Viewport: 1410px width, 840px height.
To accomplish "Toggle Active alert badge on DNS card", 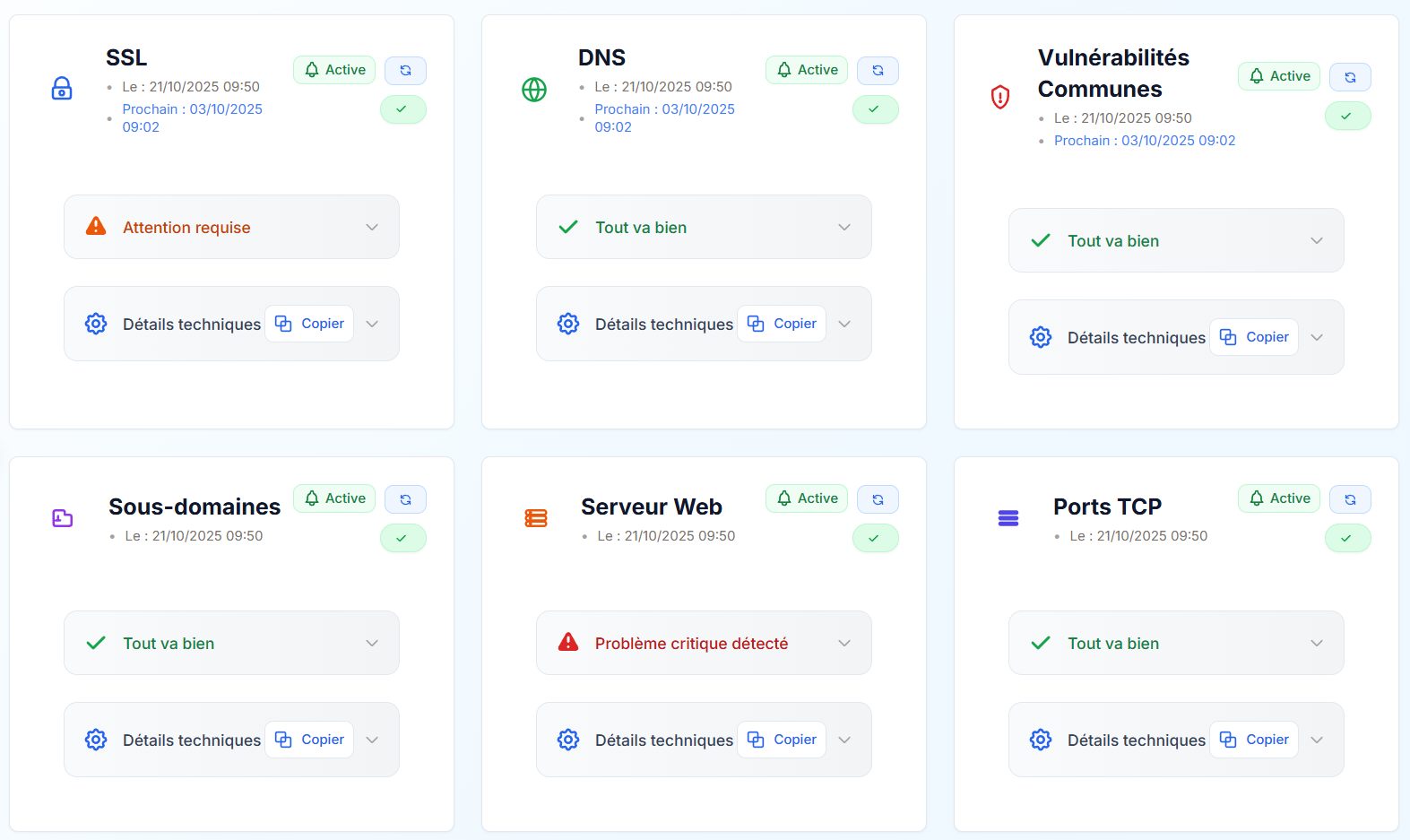I will (x=807, y=70).
